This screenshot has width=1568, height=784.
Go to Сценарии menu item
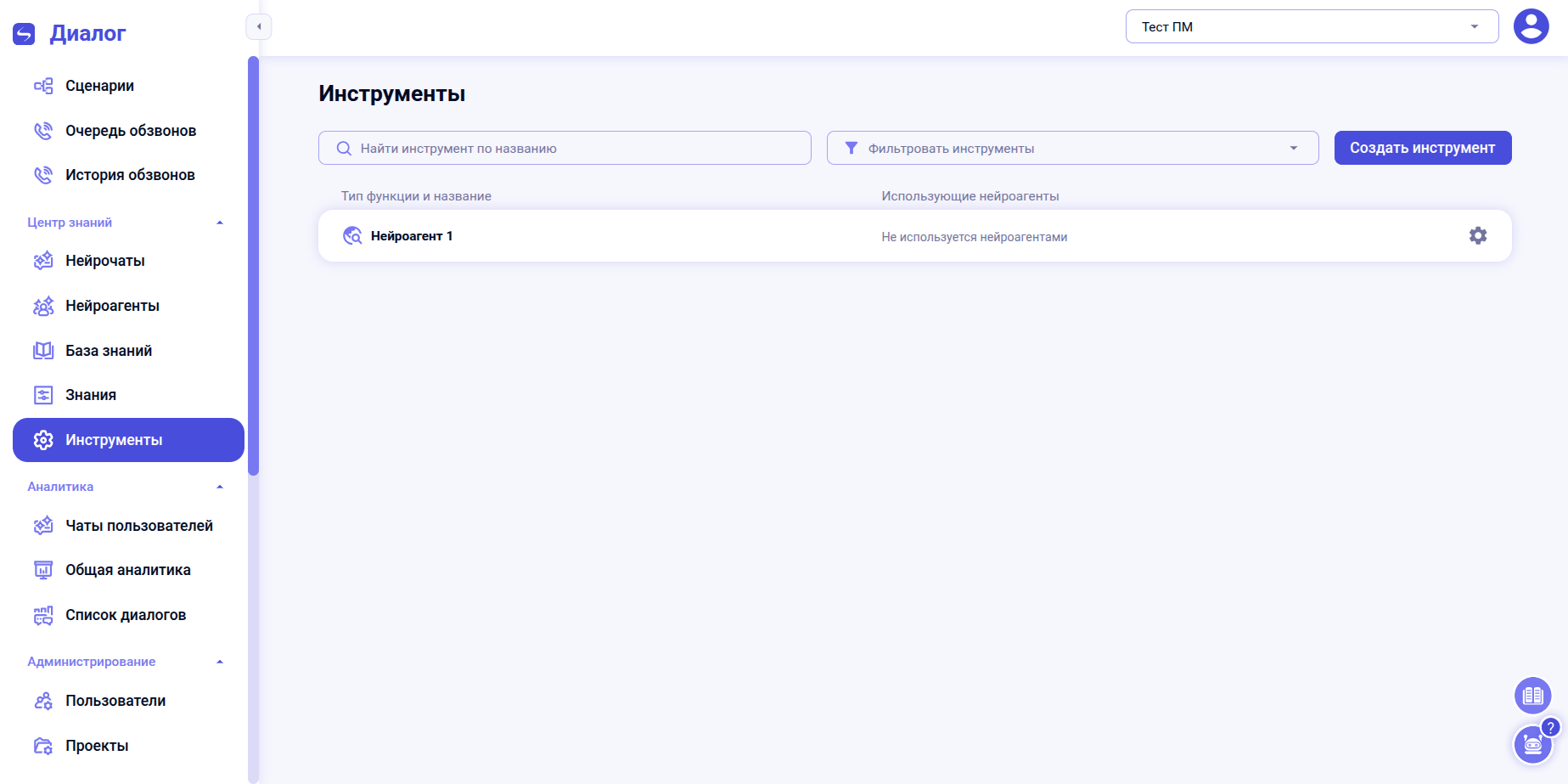tap(128, 86)
